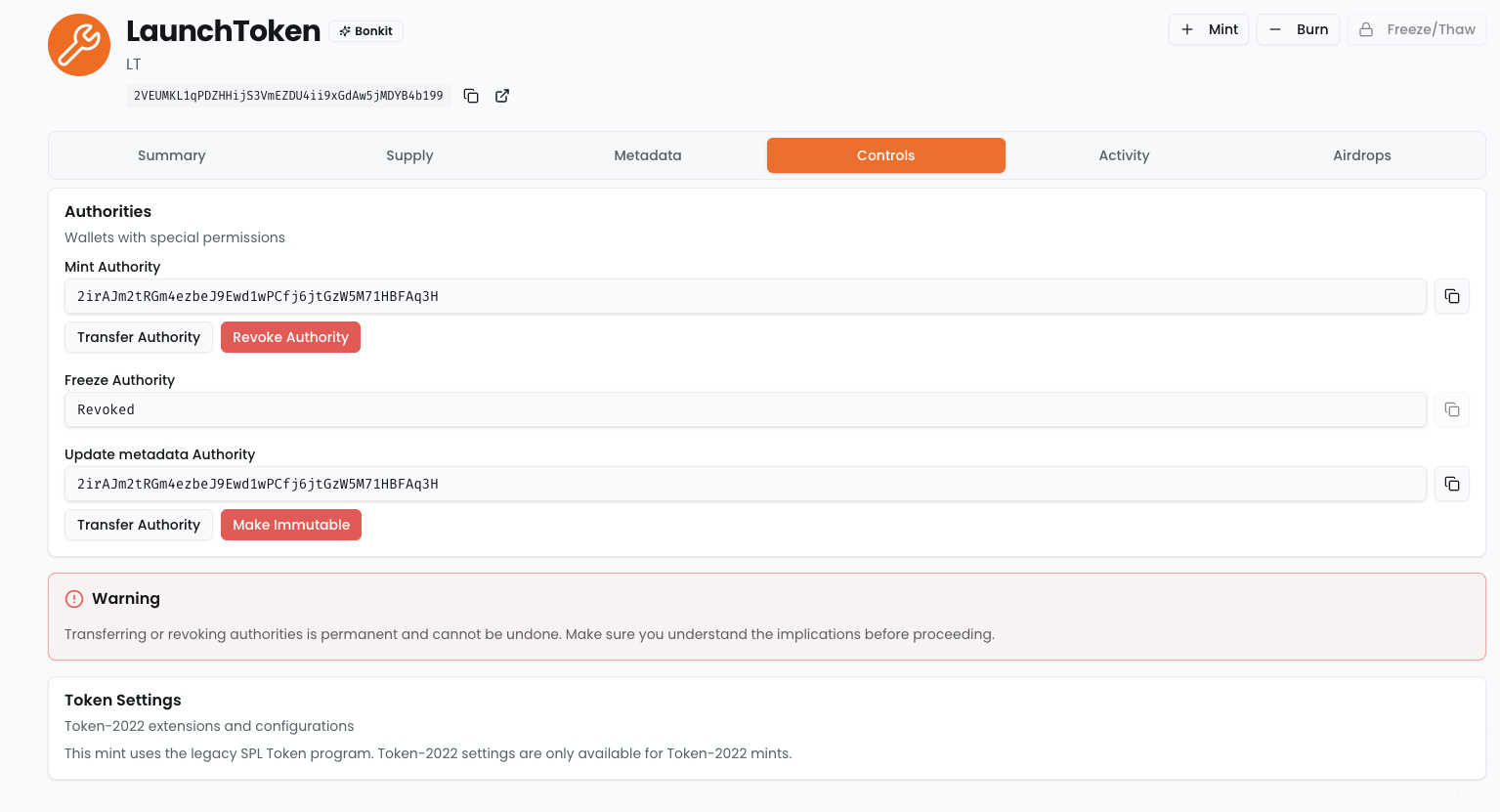1500x812 pixels.
Task: Click the warning alert icon
Action: pyautogui.click(x=74, y=599)
